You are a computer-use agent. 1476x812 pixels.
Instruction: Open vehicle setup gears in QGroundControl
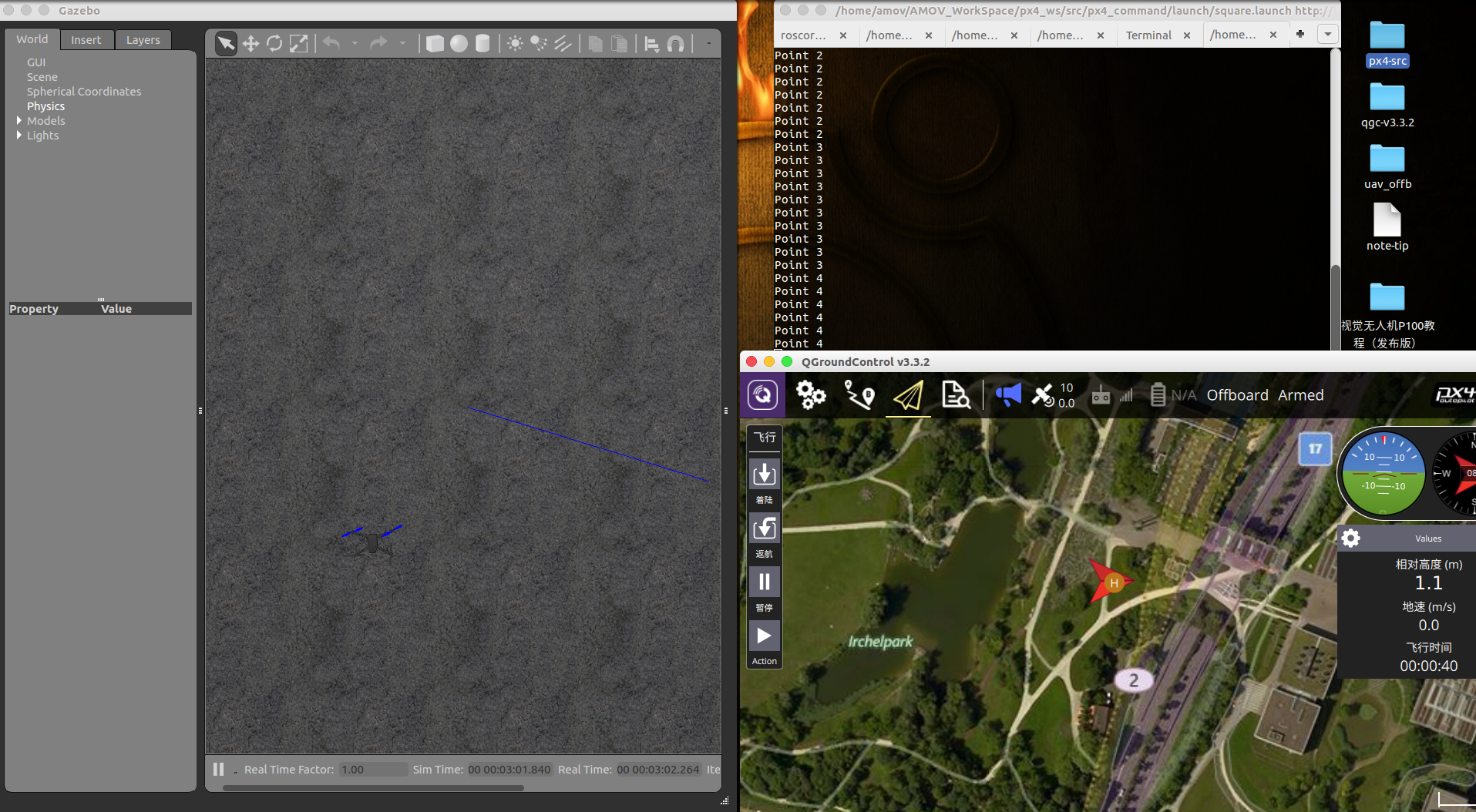click(811, 395)
